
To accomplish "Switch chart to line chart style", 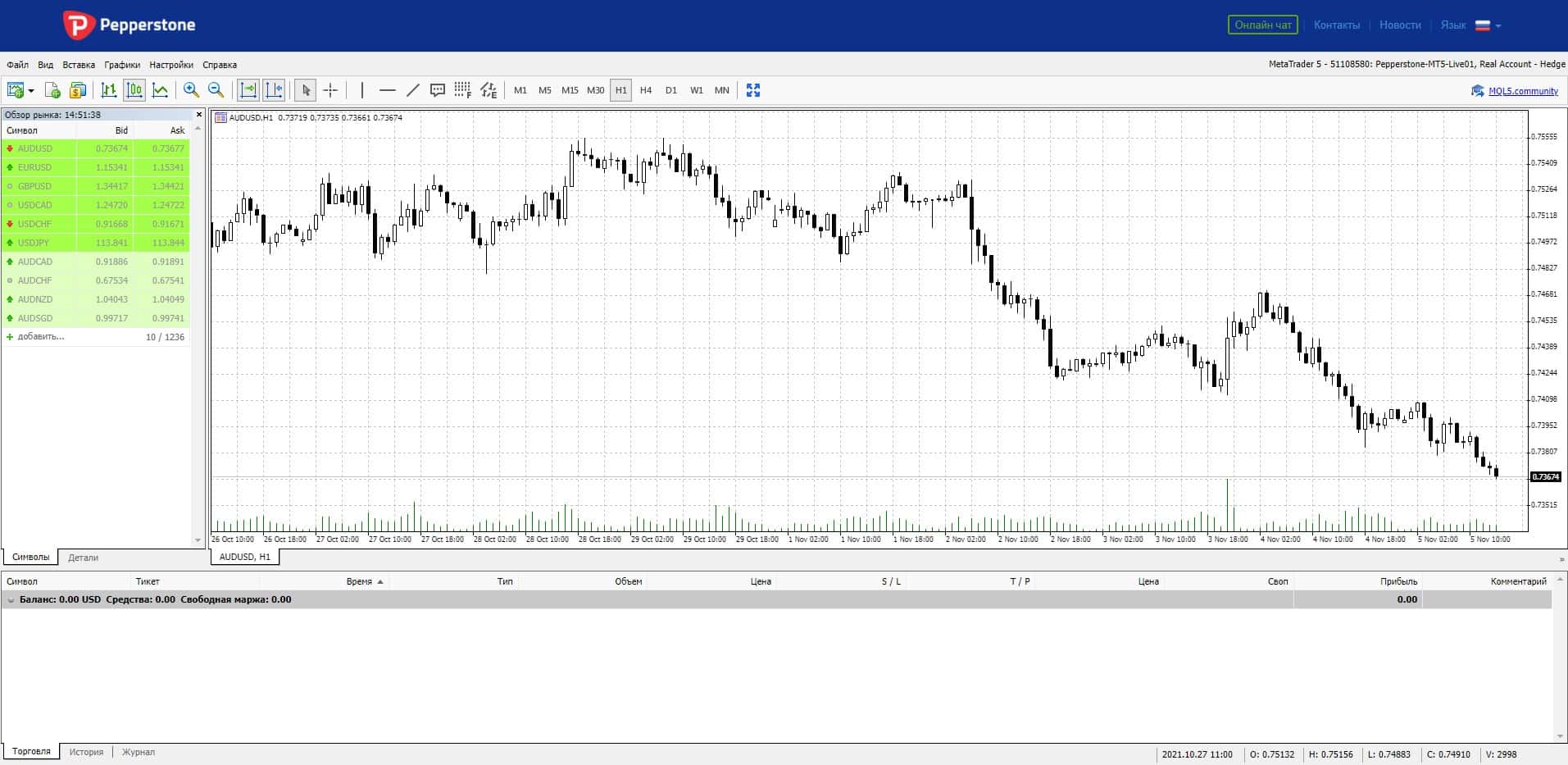I will pos(161,90).
